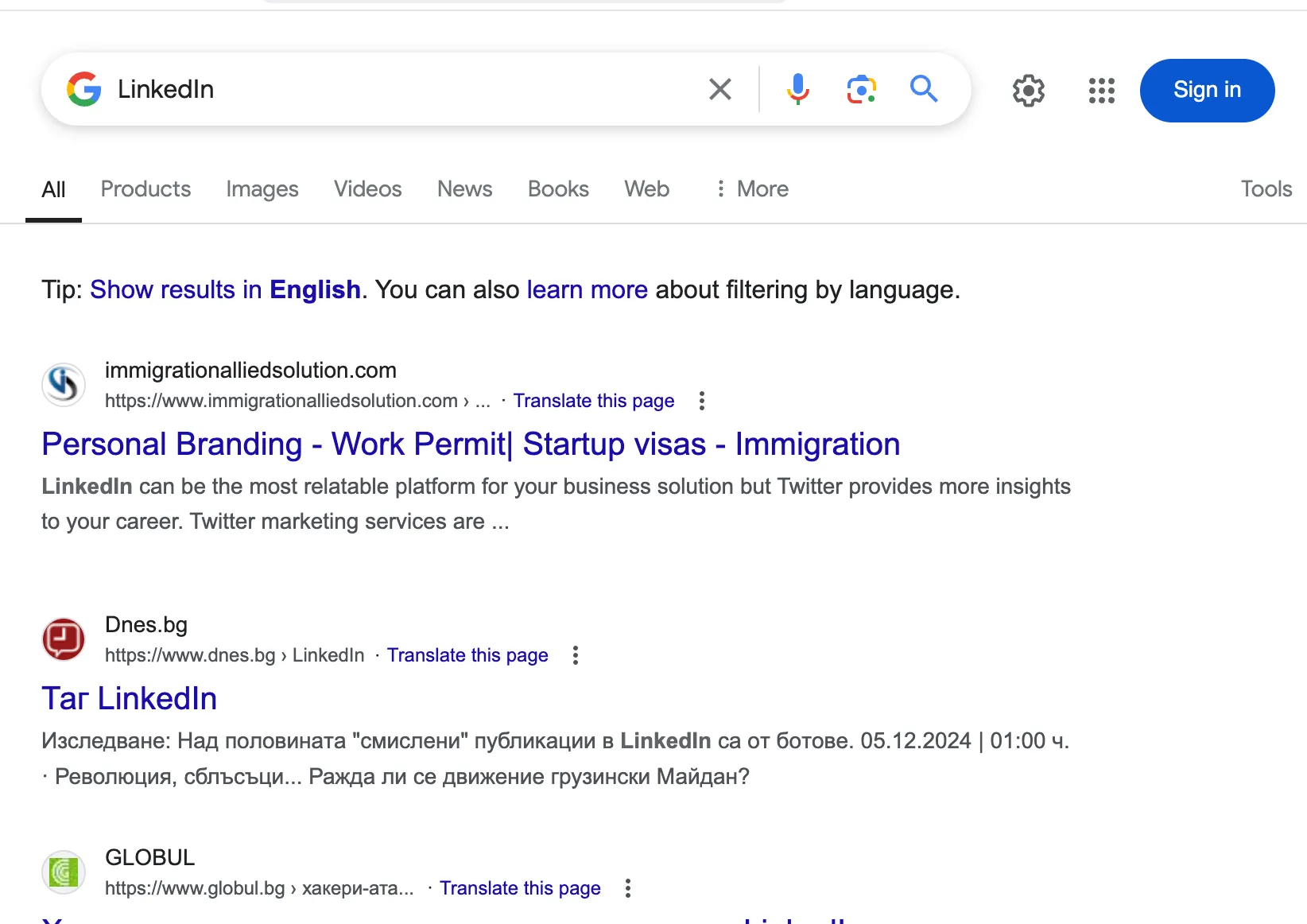Start voice search with the microphone icon
The image size is (1307, 924).
click(797, 89)
